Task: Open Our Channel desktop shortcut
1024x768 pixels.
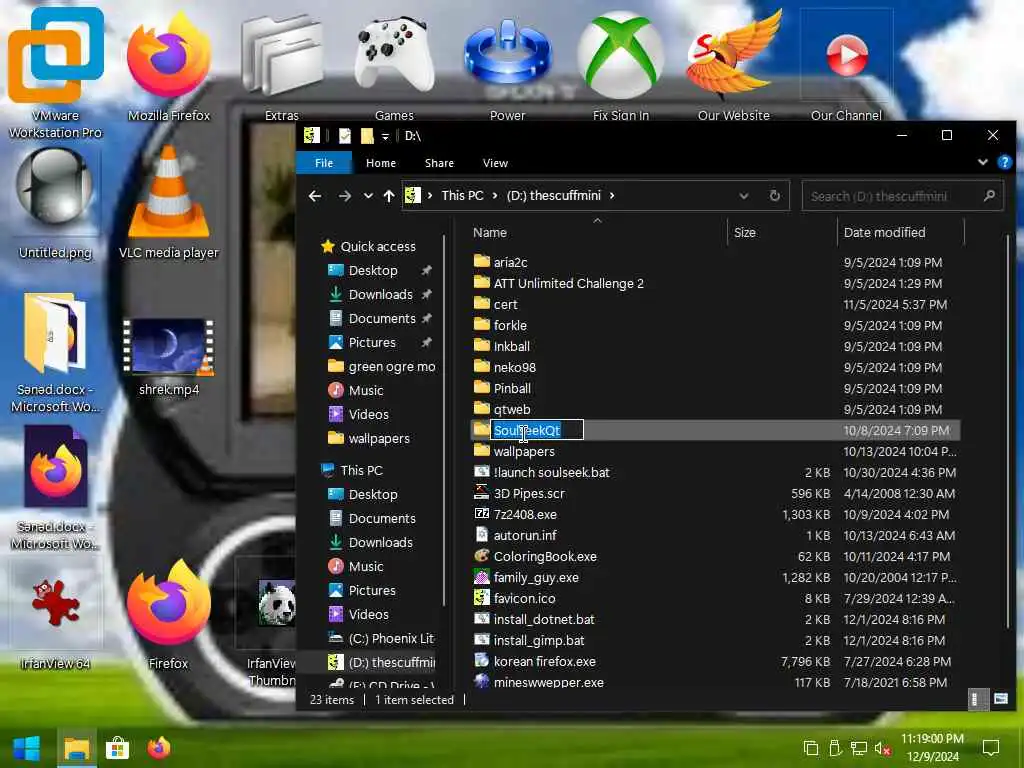Action: pos(846,65)
